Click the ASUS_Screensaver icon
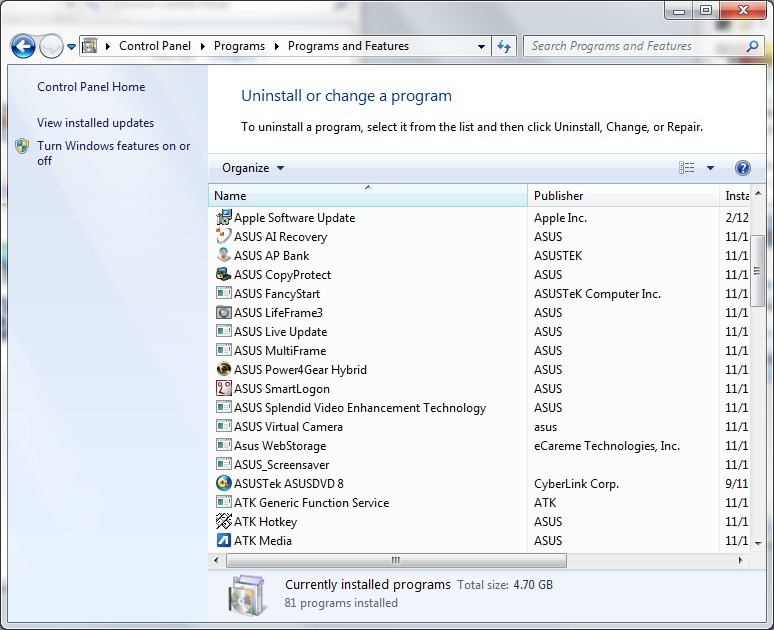The height and width of the screenshot is (630, 774). (x=224, y=464)
